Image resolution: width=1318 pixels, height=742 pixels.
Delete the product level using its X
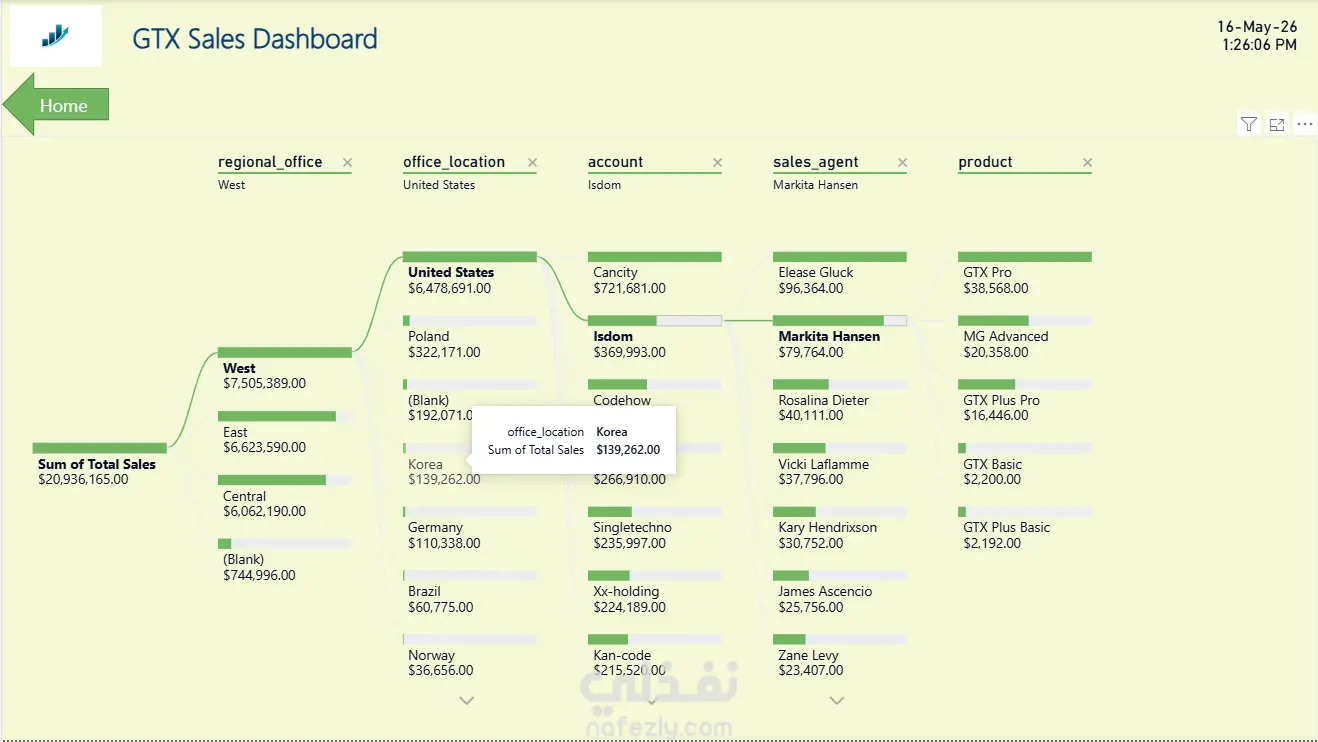(1087, 162)
